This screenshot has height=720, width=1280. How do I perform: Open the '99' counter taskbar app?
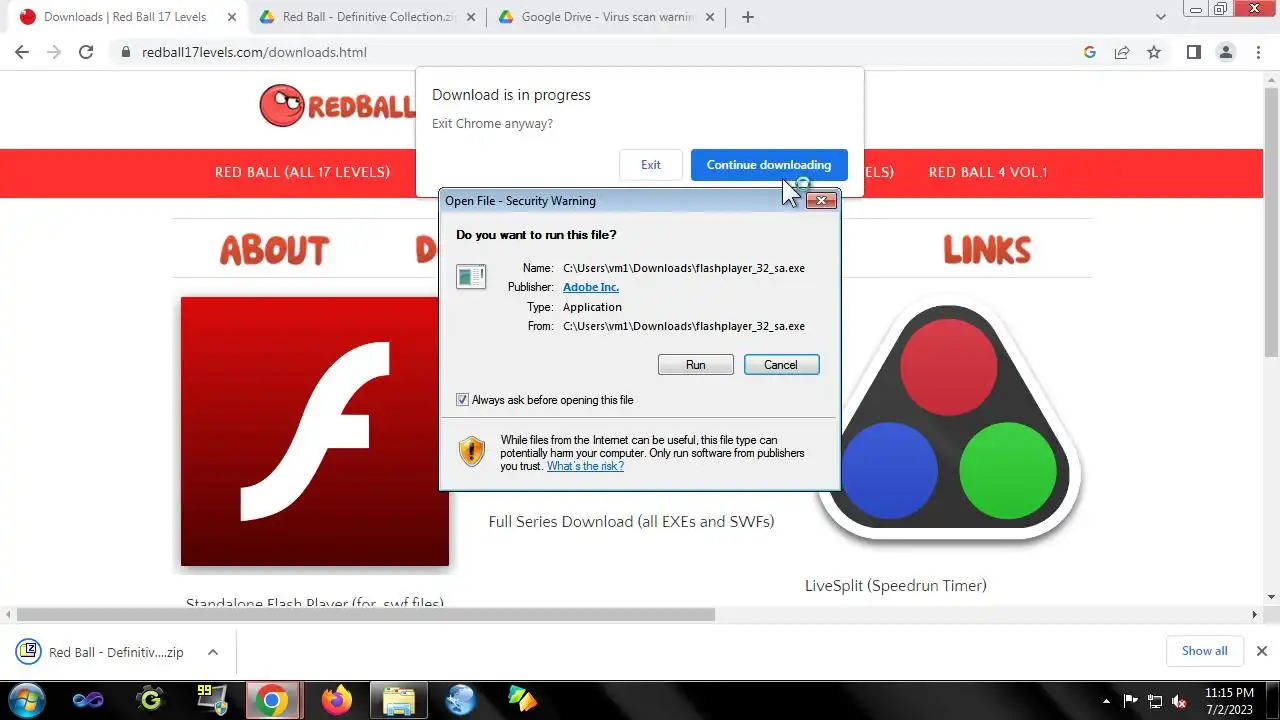[x=211, y=700]
